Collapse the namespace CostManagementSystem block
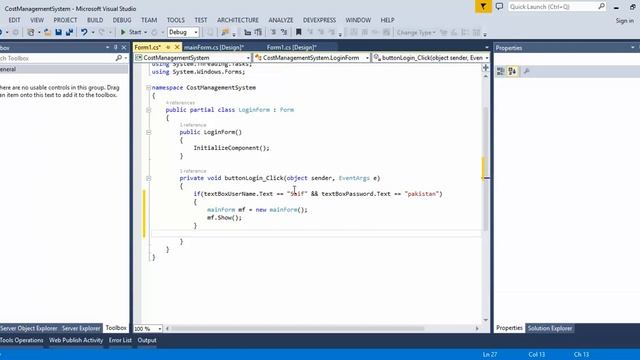Image resolution: width=640 pixels, height=360 pixels. pyautogui.click(x=148, y=87)
